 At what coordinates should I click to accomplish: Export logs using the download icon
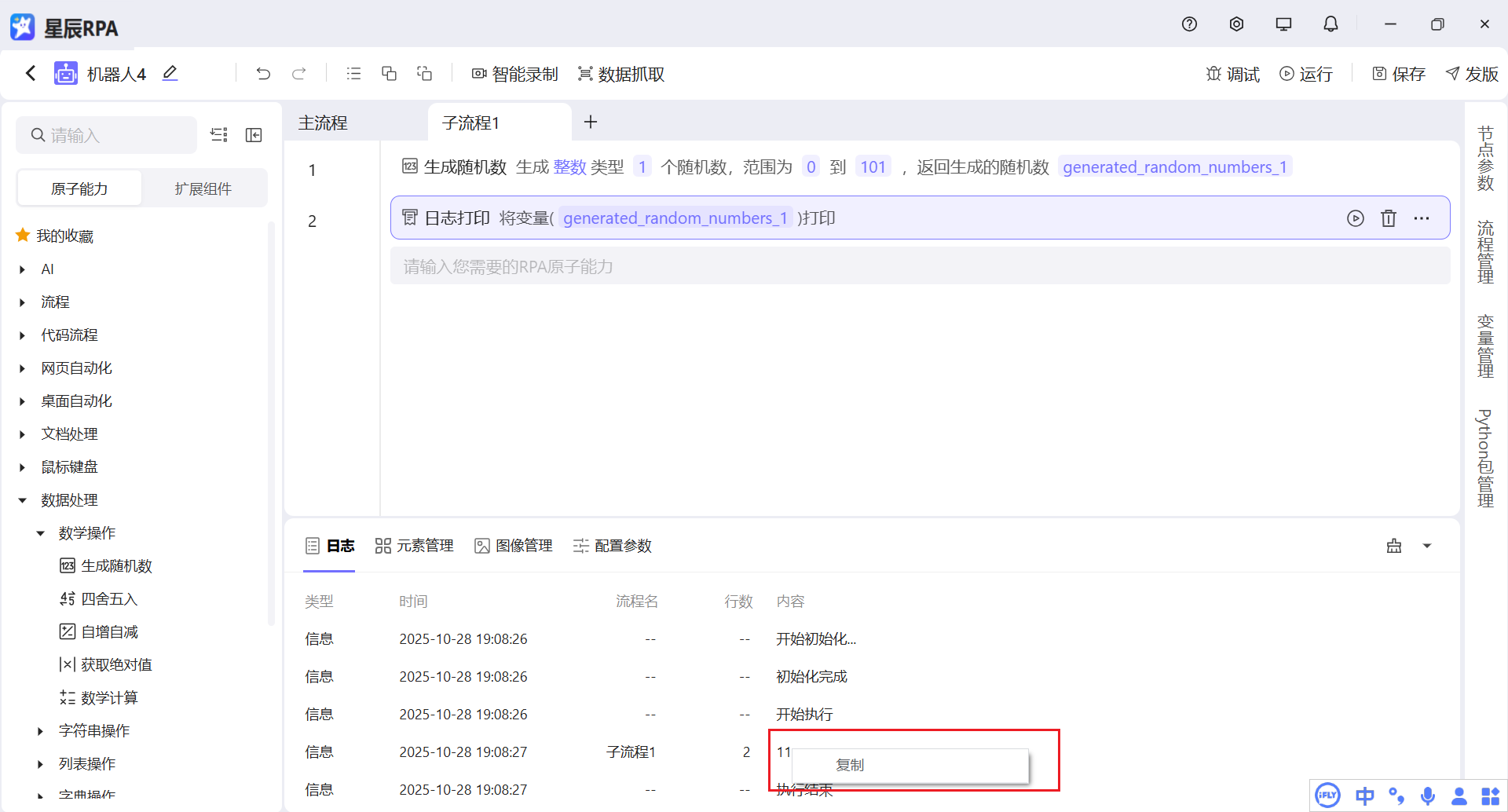click(x=1395, y=545)
